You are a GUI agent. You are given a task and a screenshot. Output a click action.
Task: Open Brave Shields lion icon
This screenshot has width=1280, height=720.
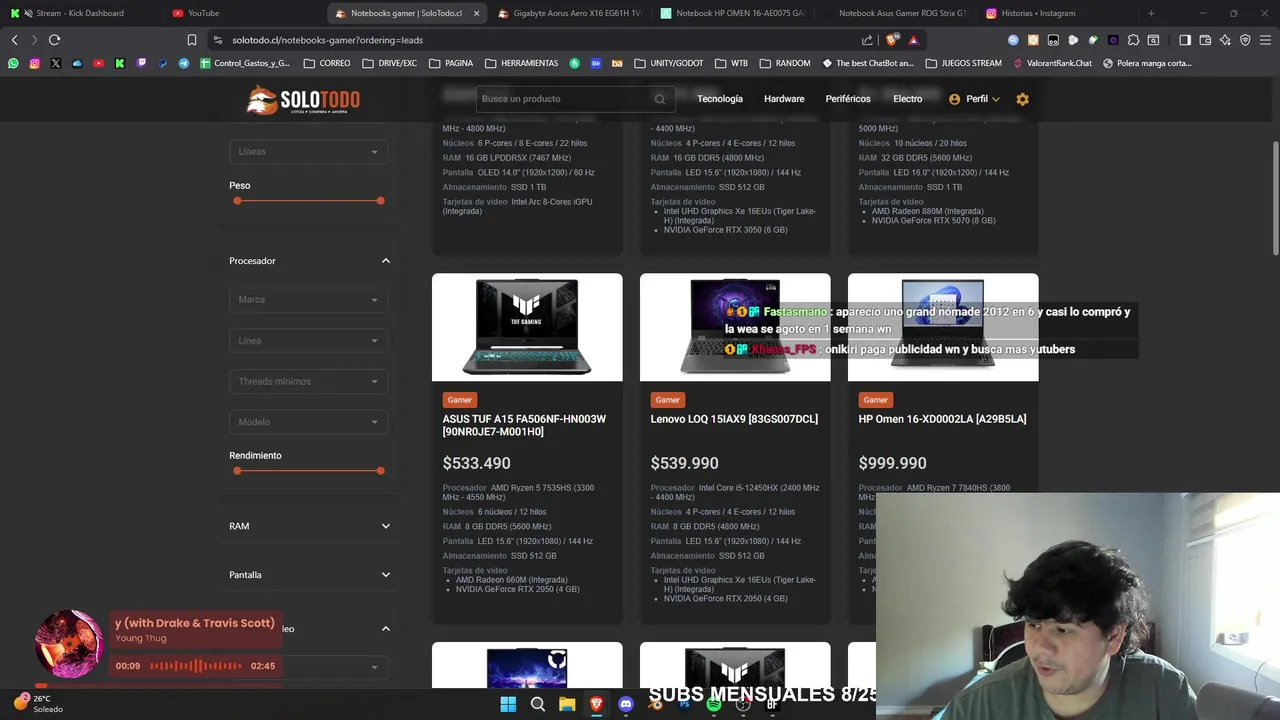[892, 40]
